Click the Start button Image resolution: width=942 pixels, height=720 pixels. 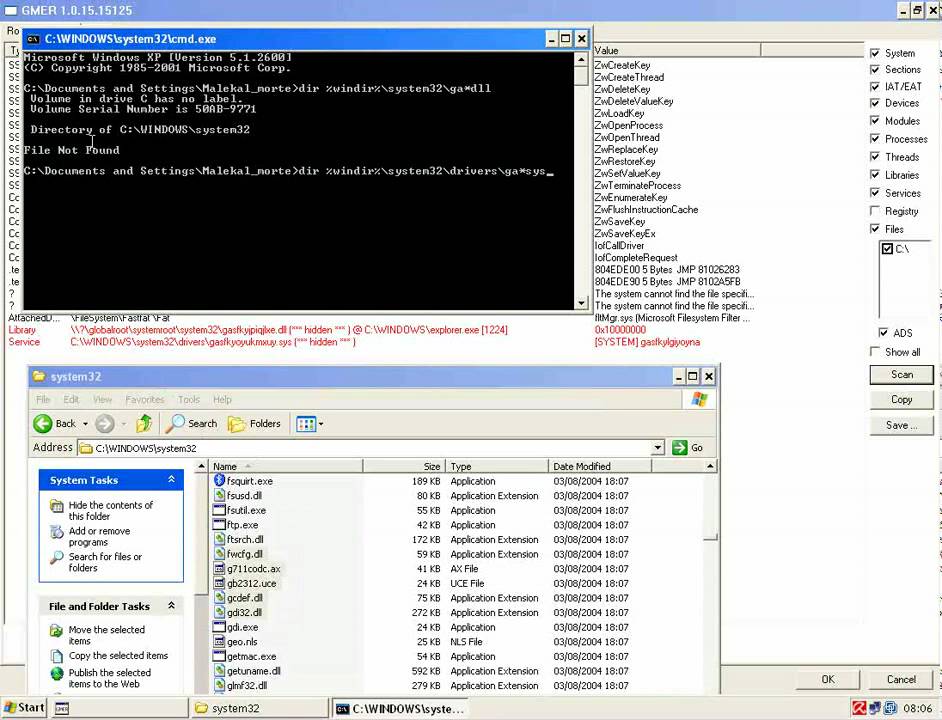[x=24, y=708]
